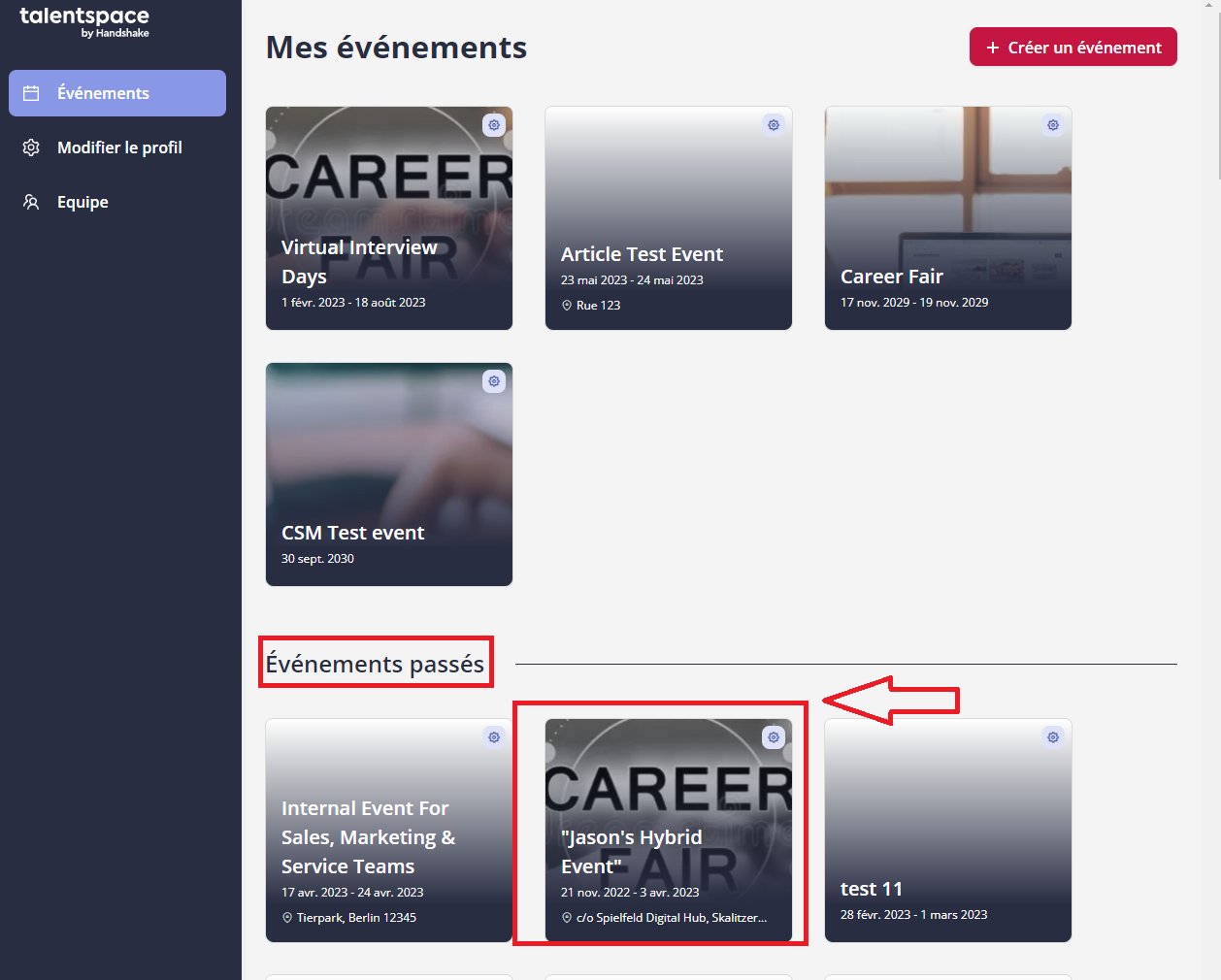1221x980 pixels.
Task: Open the CSM Test event card
Action: tap(389, 474)
